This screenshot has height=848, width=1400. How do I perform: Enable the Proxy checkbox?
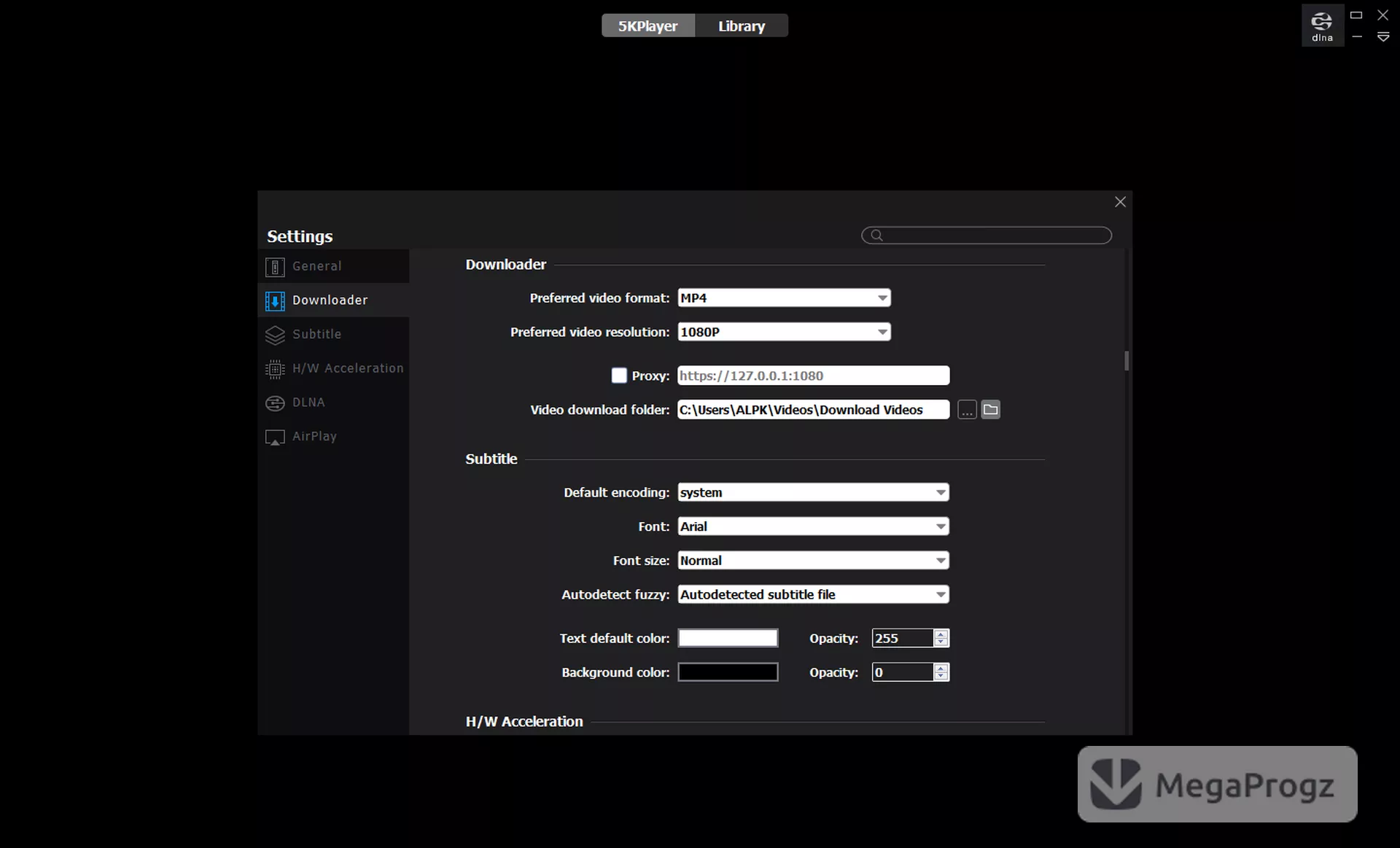pyautogui.click(x=619, y=376)
